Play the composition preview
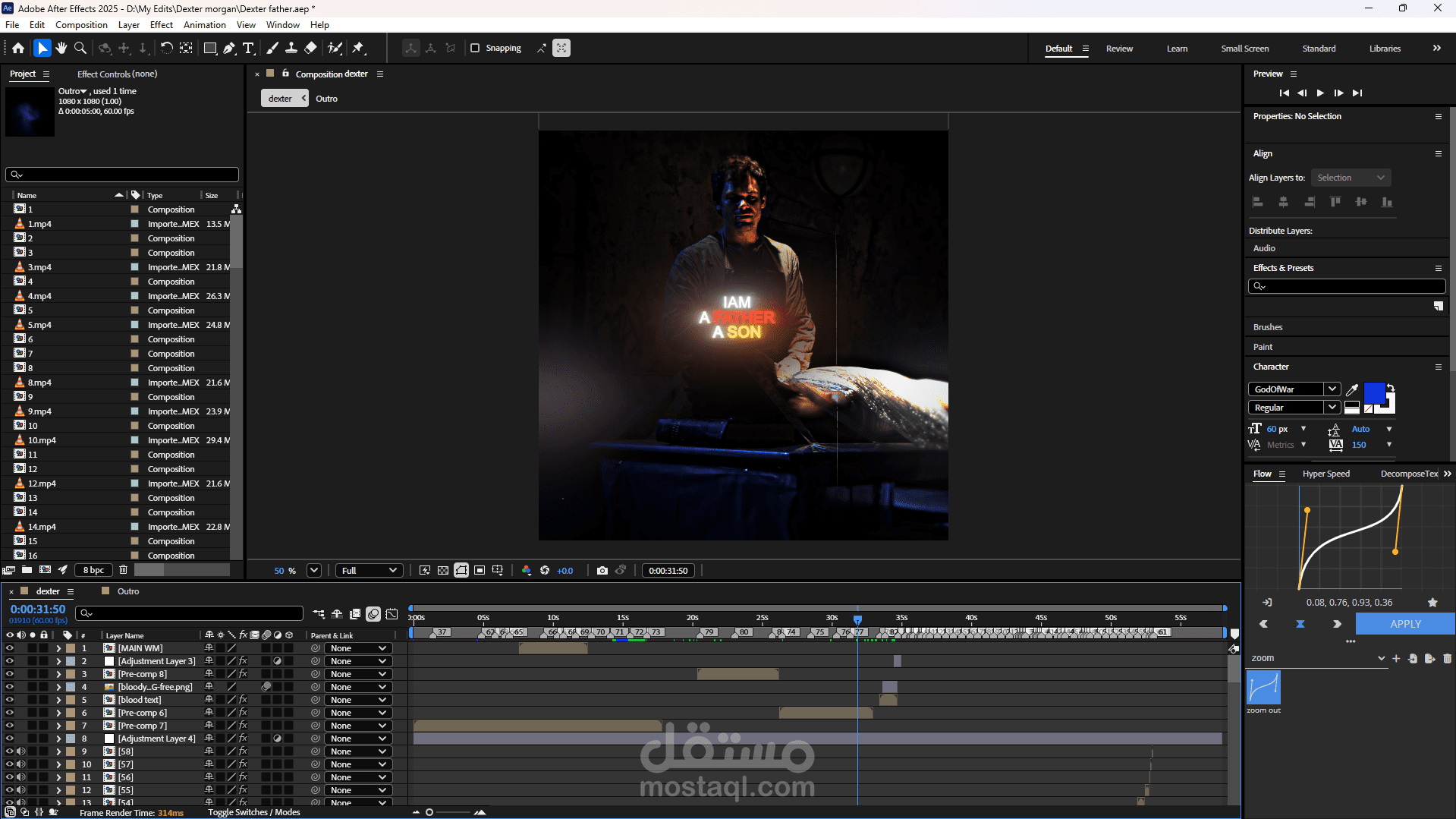This screenshot has width=1456, height=819. tap(1320, 93)
